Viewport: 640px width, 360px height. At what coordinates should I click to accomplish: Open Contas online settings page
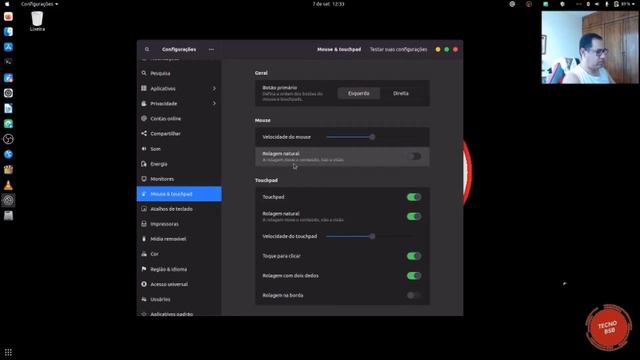[x=179, y=118]
